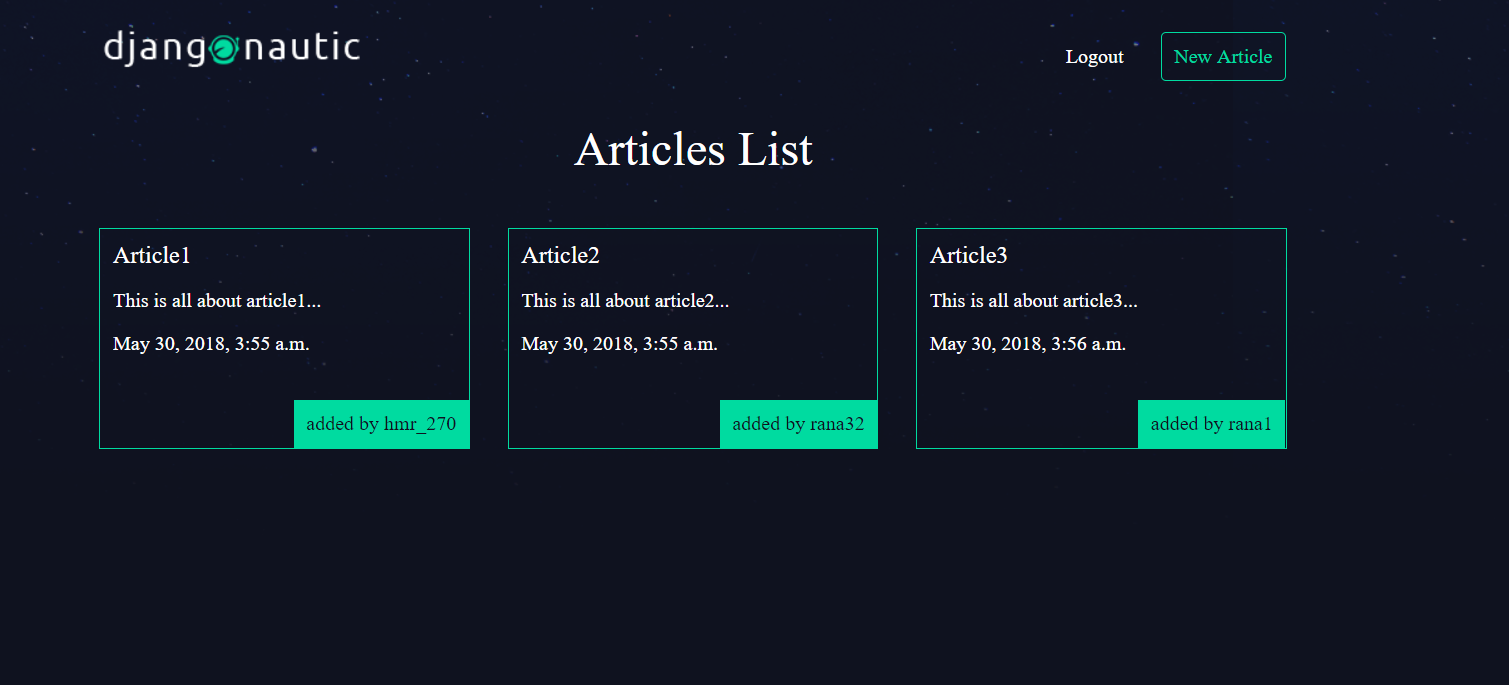The image size is (1509, 685).
Task: Click Article3's snippet text
Action: pyautogui.click(x=1034, y=300)
